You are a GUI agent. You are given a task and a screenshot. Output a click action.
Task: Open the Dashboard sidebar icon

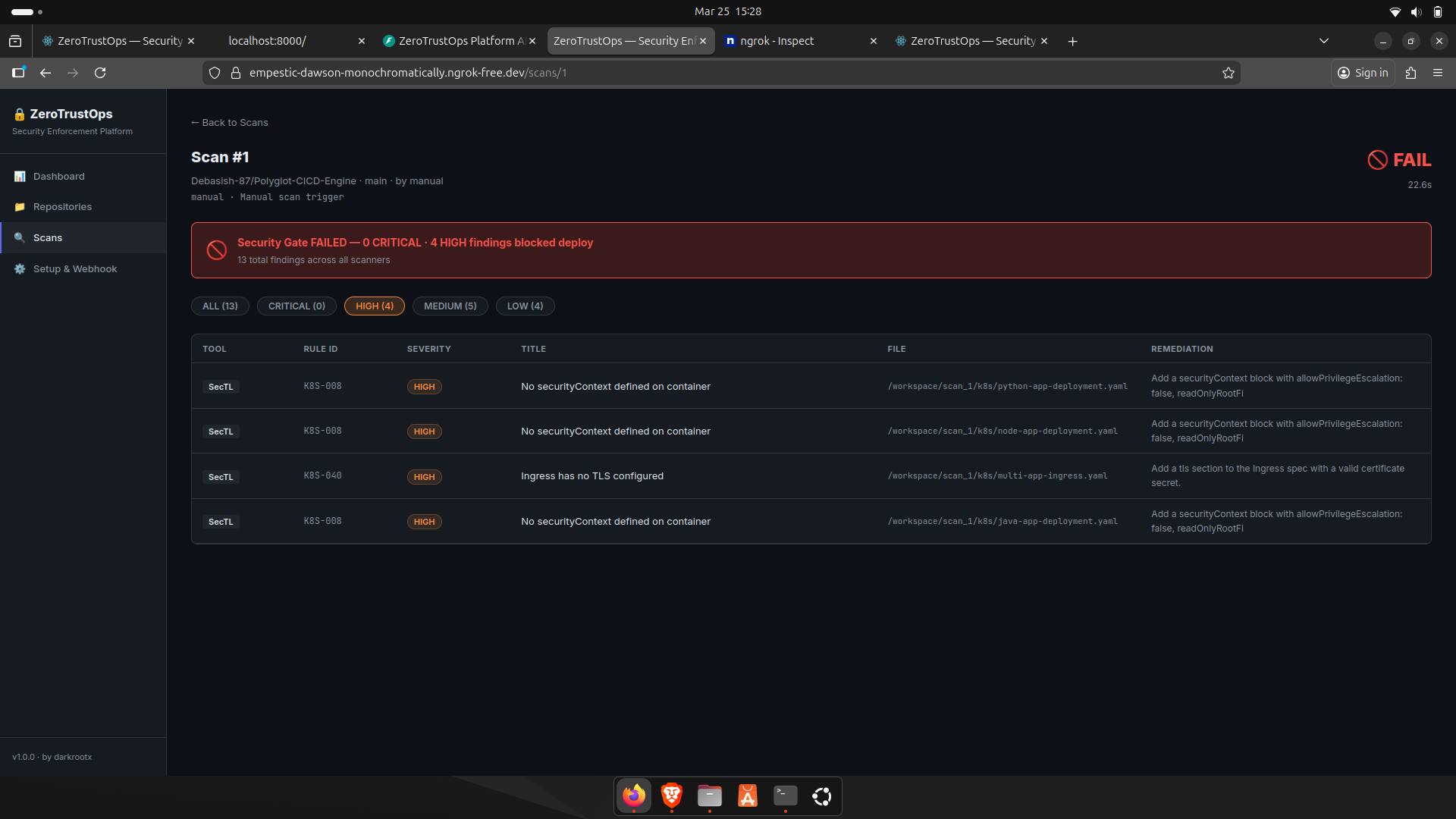pos(20,176)
